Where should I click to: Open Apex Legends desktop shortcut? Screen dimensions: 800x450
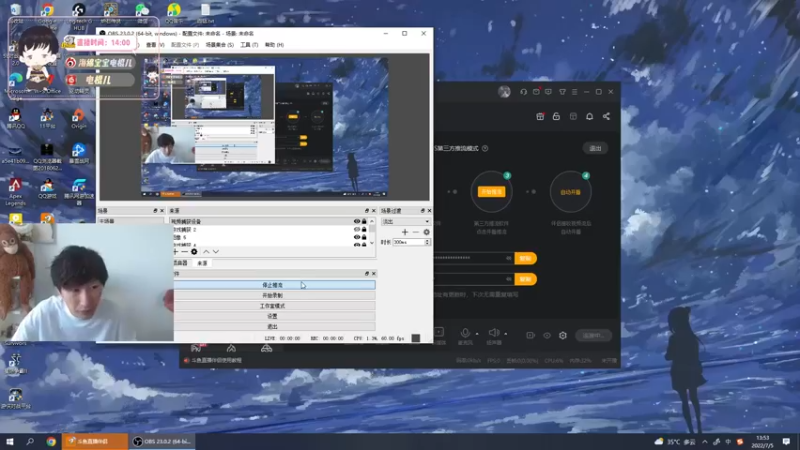(x=15, y=192)
